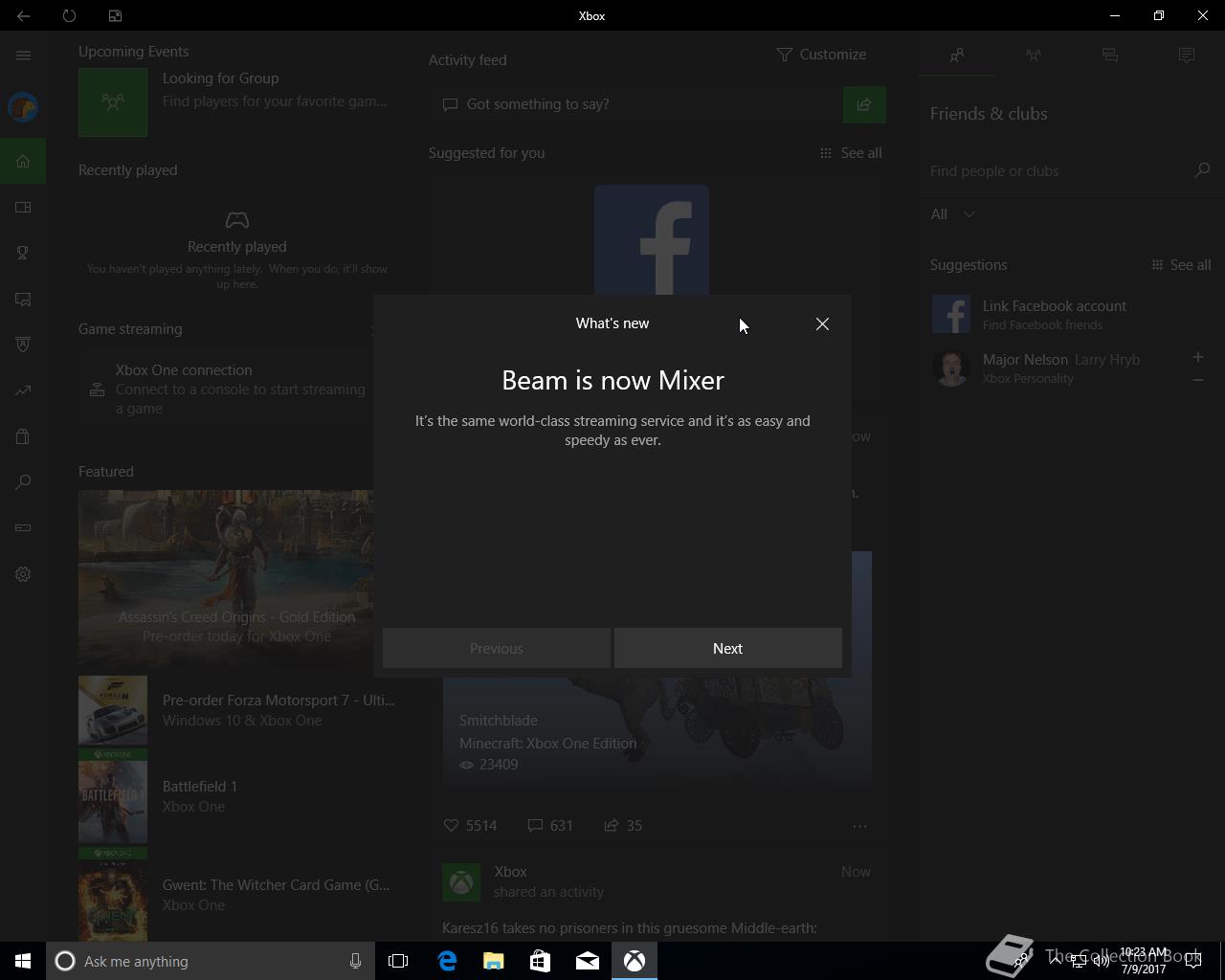Click Got something to say field
The width and height of the screenshot is (1225, 980).
[635, 104]
